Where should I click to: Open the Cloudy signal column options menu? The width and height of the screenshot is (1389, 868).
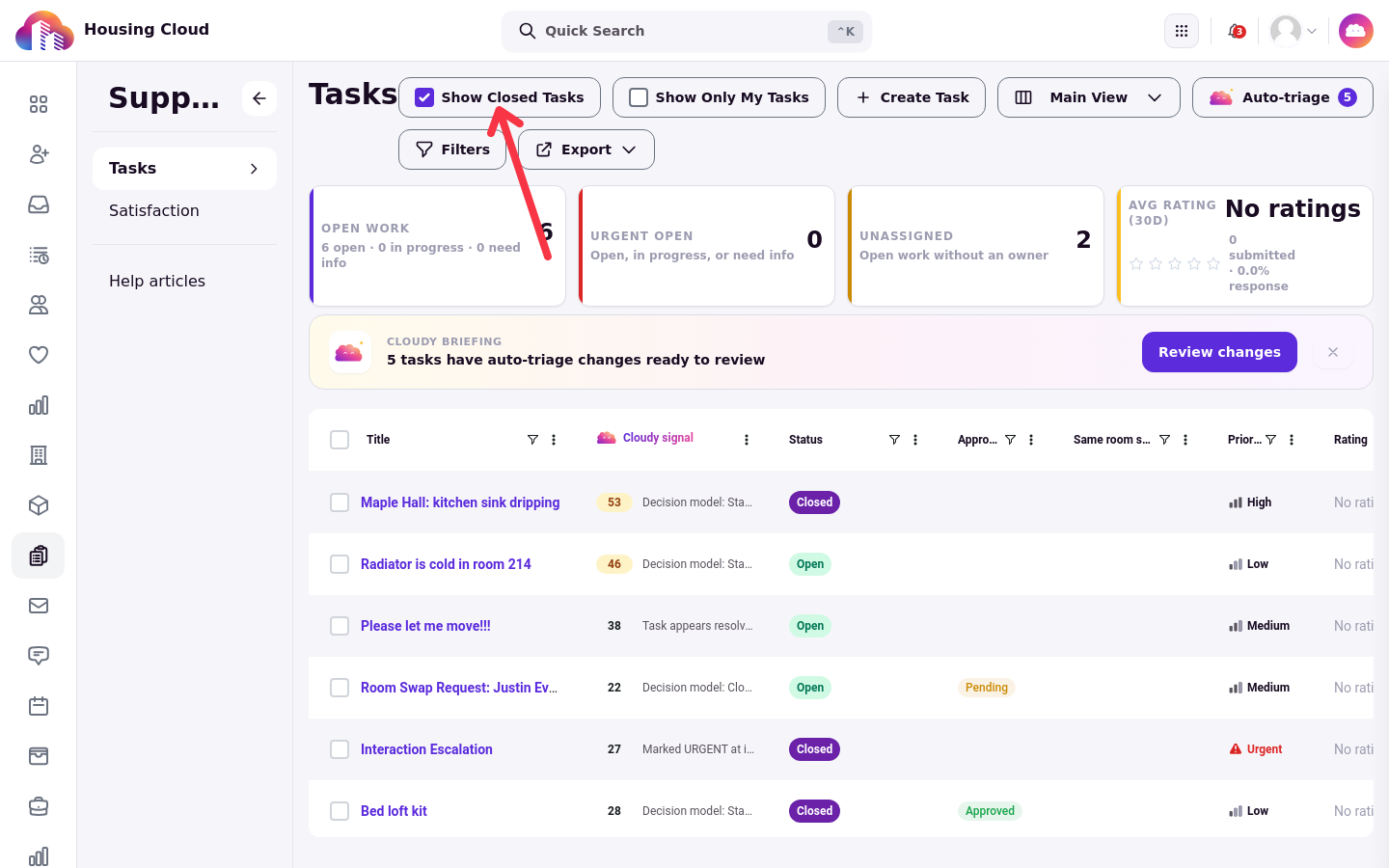tap(747, 440)
